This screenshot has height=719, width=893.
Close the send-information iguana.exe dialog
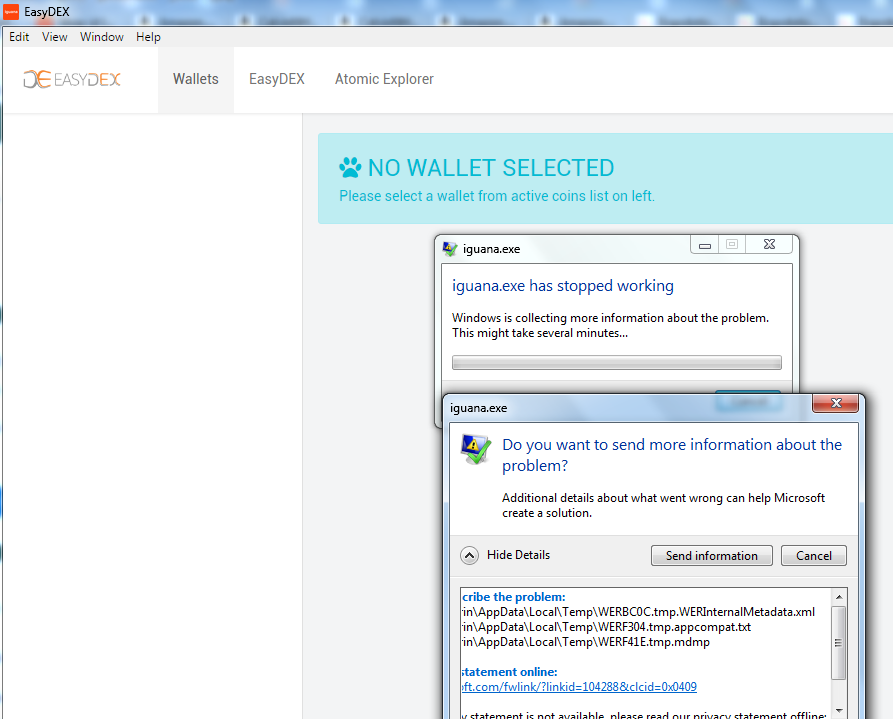click(x=835, y=403)
